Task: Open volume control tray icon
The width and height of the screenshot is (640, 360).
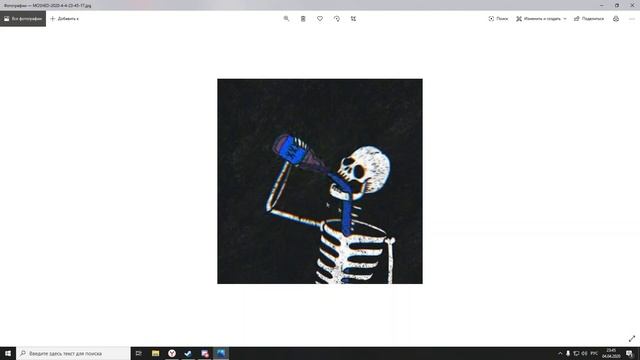Action: (584, 353)
